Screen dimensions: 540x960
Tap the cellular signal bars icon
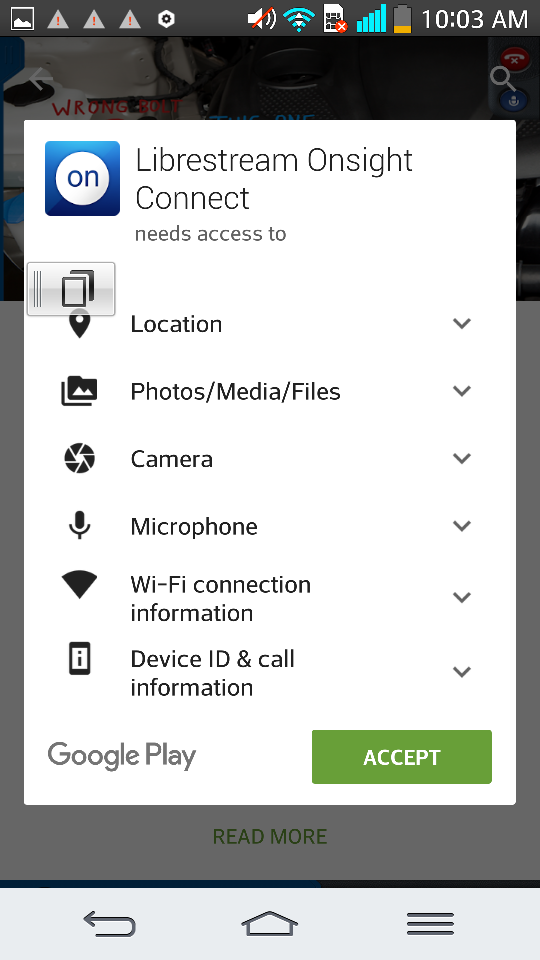coord(371,18)
